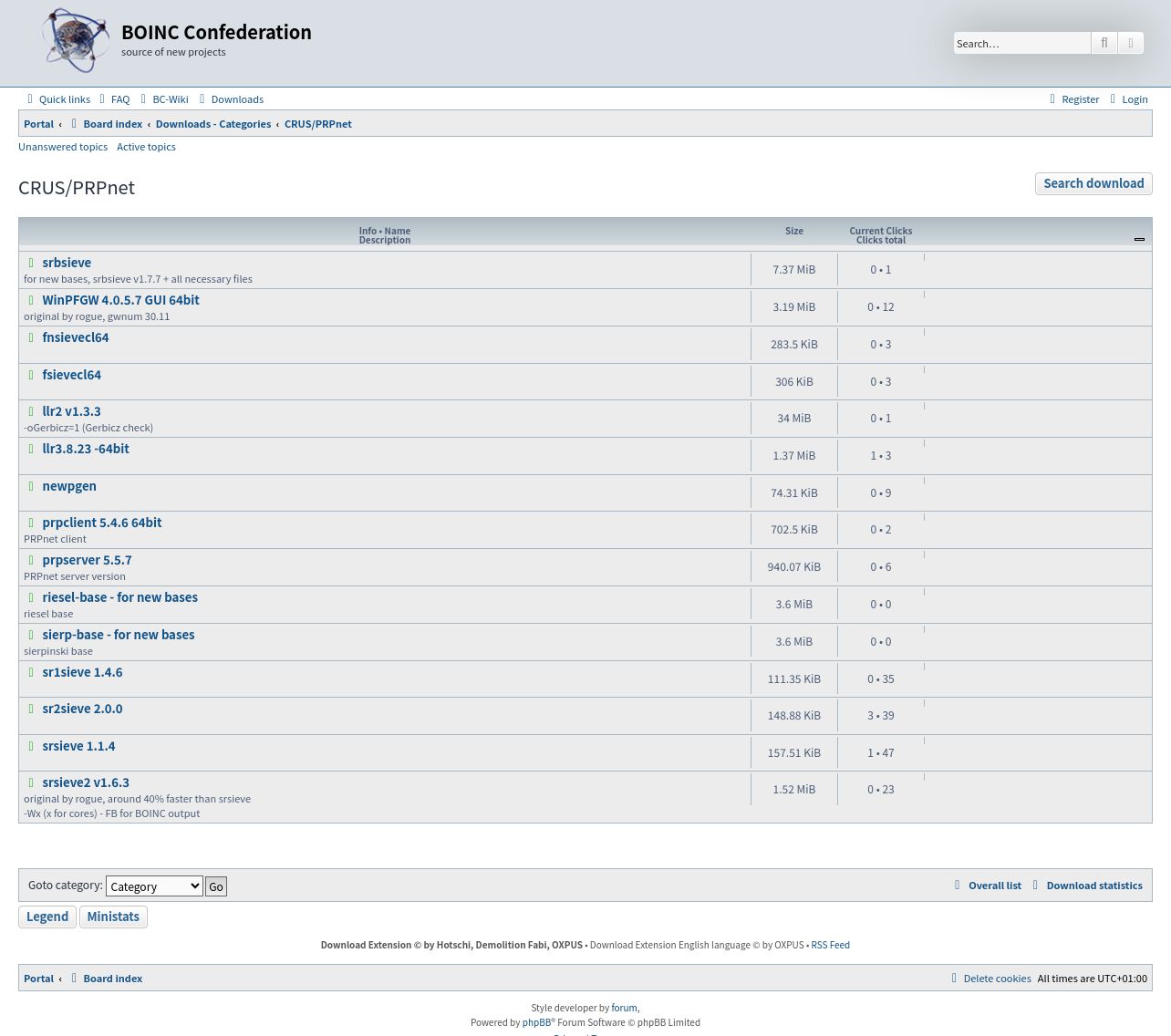This screenshot has height=1036, width=1171.
Task: Collapse the downloads table with minus toggle
Action: [x=1139, y=239]
